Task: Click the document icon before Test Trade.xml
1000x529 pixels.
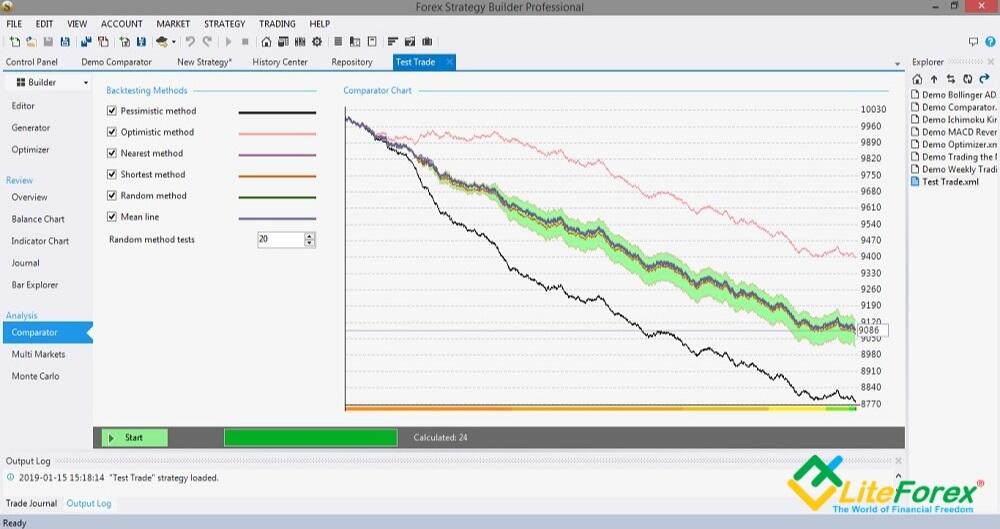Action: [x=915, y=182]
